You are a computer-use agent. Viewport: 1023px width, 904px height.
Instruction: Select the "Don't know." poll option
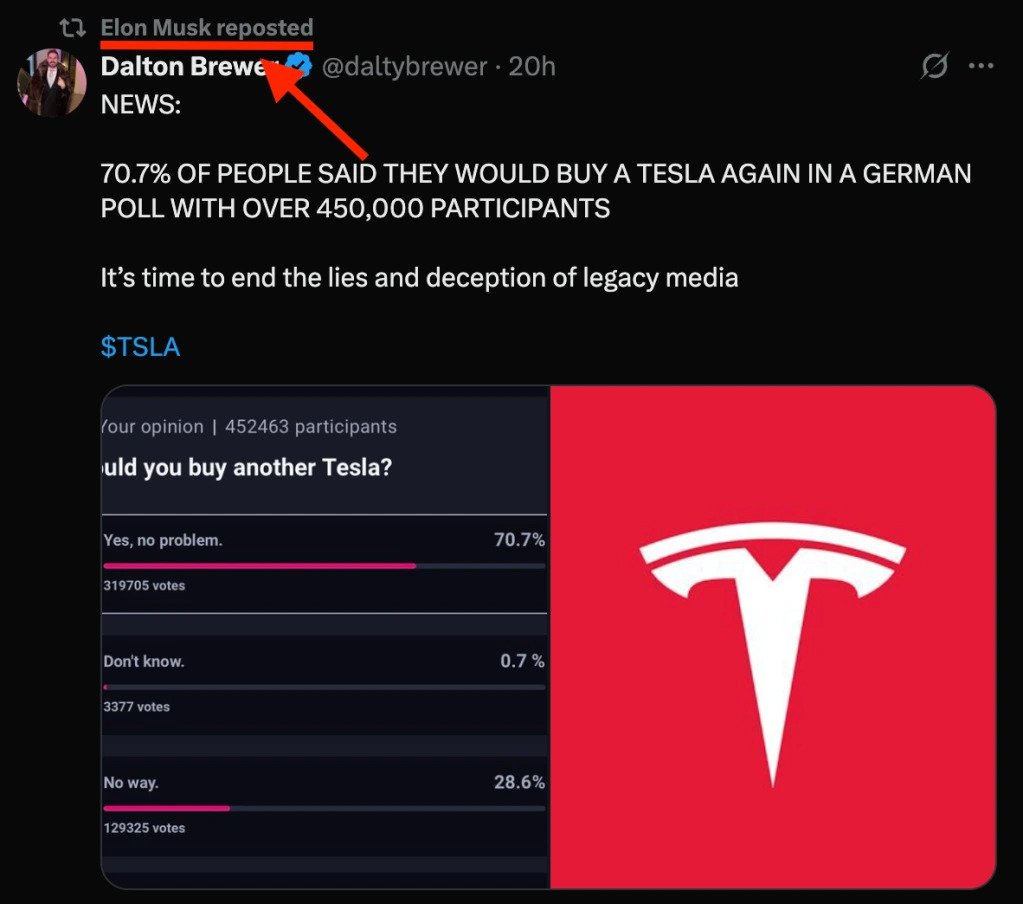pyautogui.click(x=144, y=661)
